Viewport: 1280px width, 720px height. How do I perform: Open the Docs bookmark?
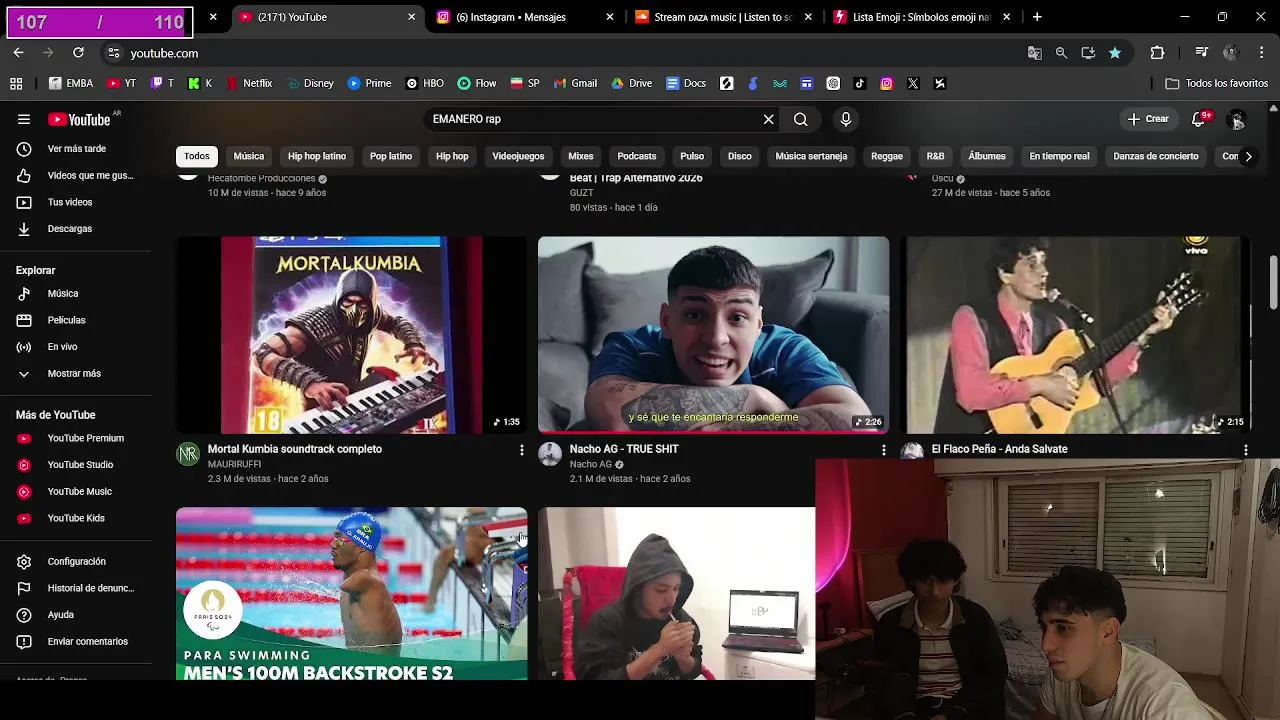tap(686, 84)
